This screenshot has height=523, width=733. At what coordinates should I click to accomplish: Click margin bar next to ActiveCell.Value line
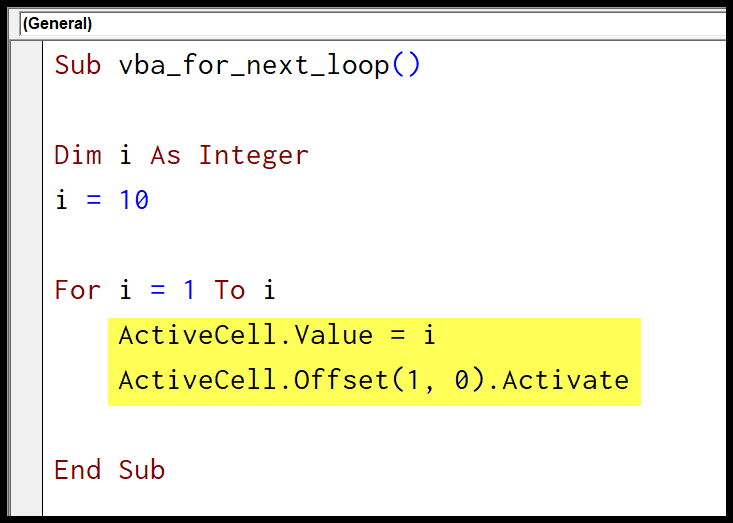(27, 335)
